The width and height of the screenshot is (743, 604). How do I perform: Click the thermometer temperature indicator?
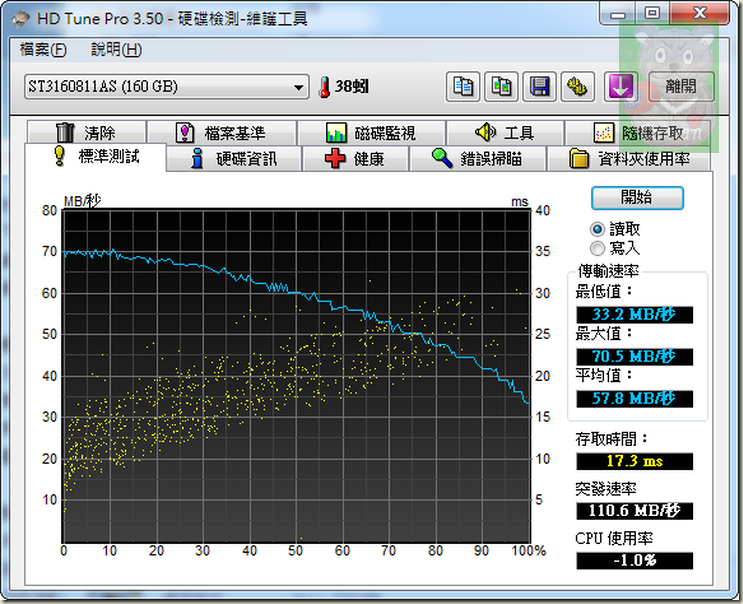click(324, 87)
